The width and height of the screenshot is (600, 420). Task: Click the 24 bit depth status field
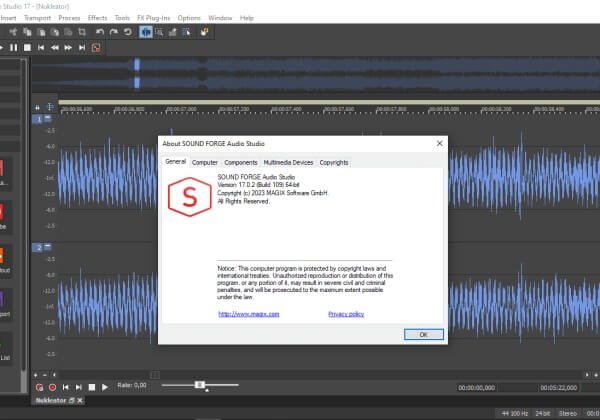click(543, 413)
